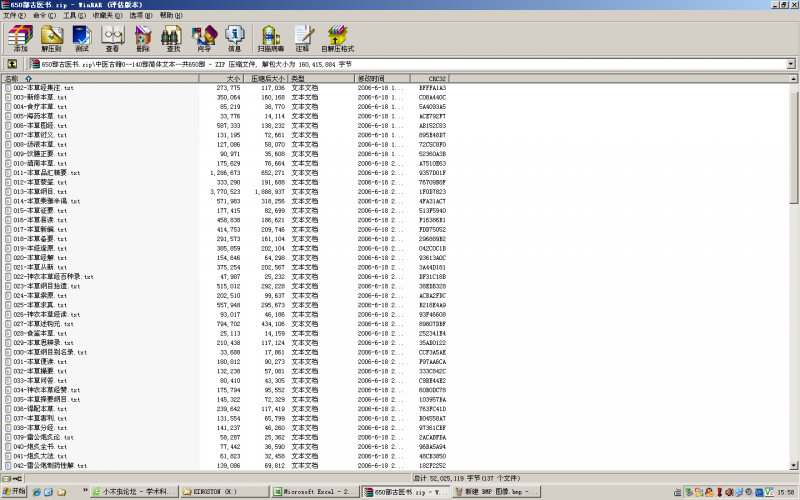Image resolution: width=800 pixels, height=500 pixels.
Task: Select file 004-食疗本草.txt
Action: (40, 107)
